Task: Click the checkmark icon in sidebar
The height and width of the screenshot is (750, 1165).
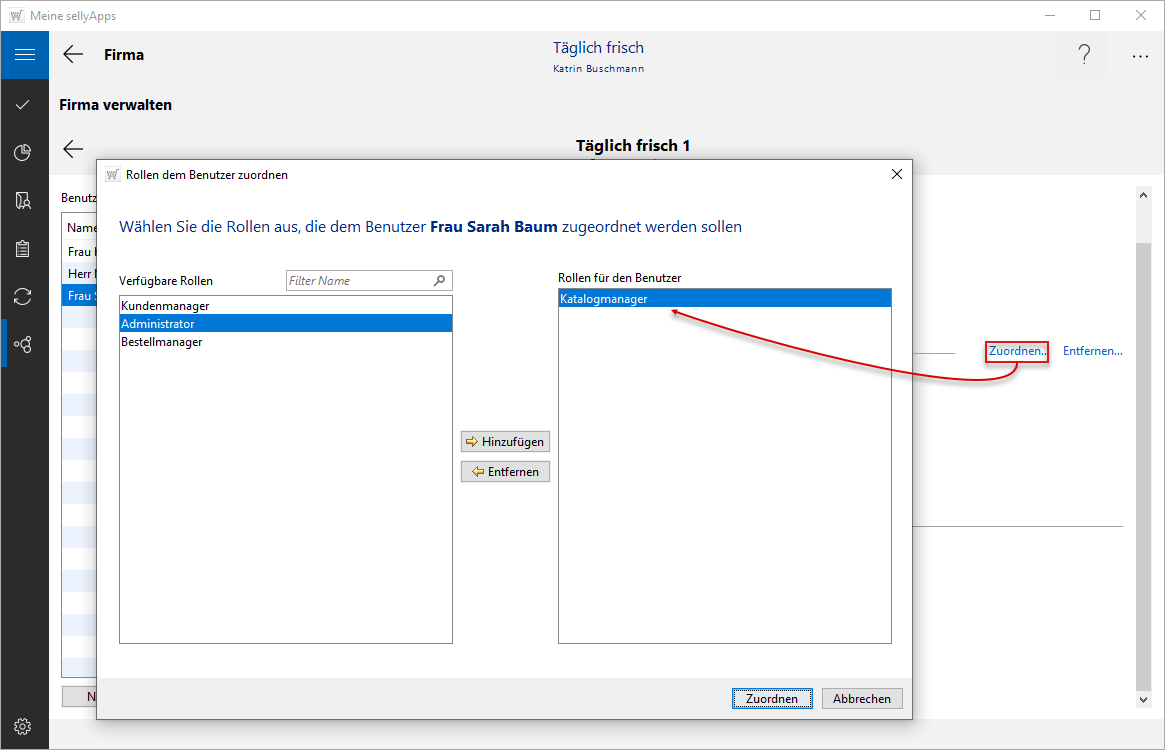Action: [24, 104]
